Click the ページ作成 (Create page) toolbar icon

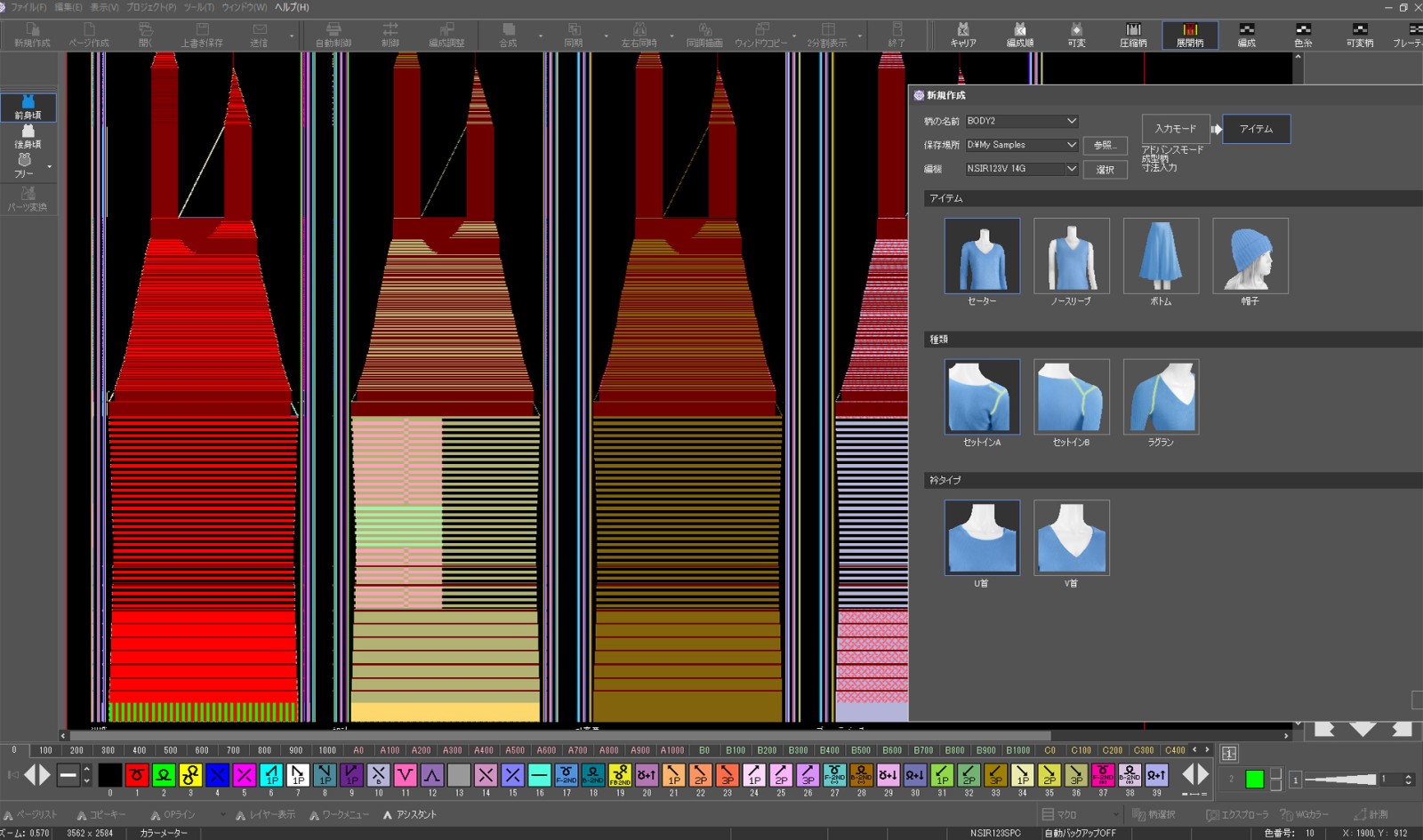pos(89,35)
